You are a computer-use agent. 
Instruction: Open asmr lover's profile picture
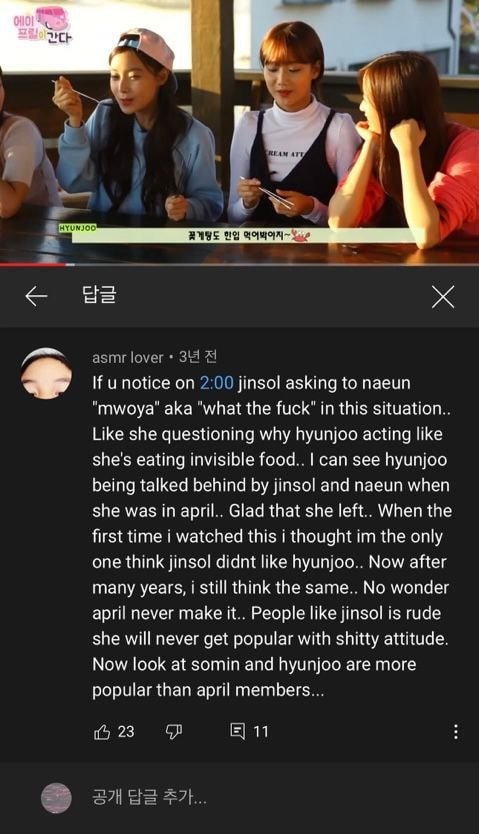click(x=46, y=373)
